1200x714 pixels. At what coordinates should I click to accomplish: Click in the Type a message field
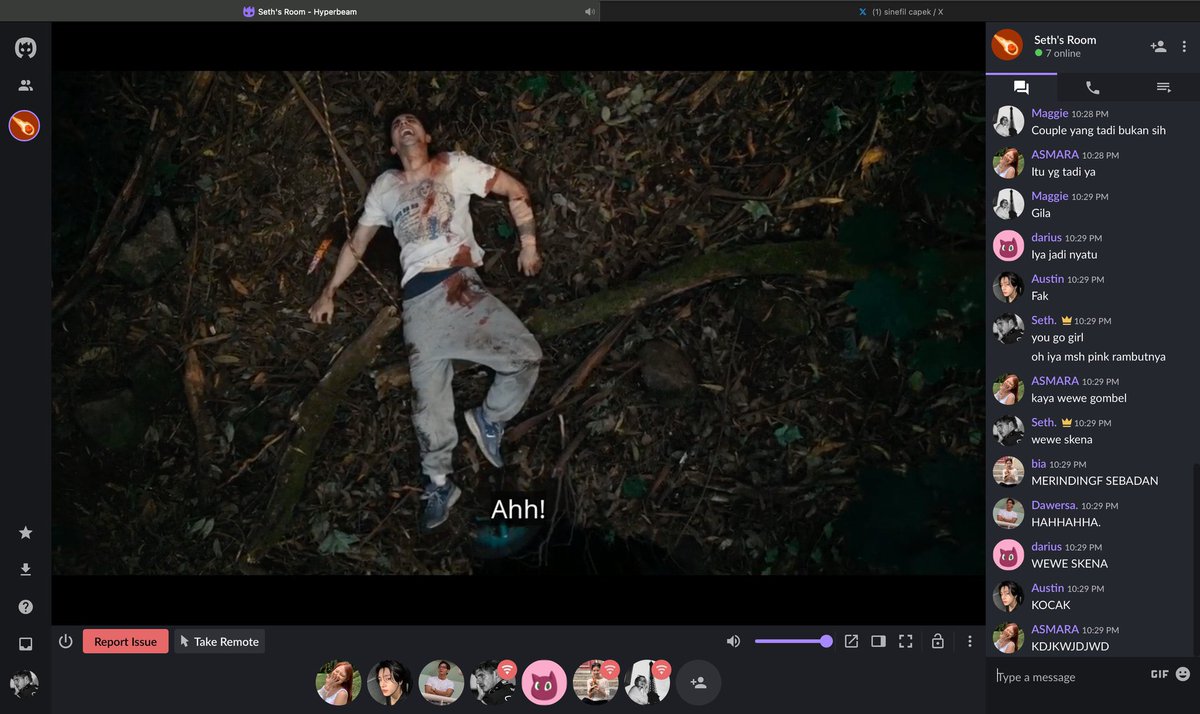click(x=1070, y=677)
